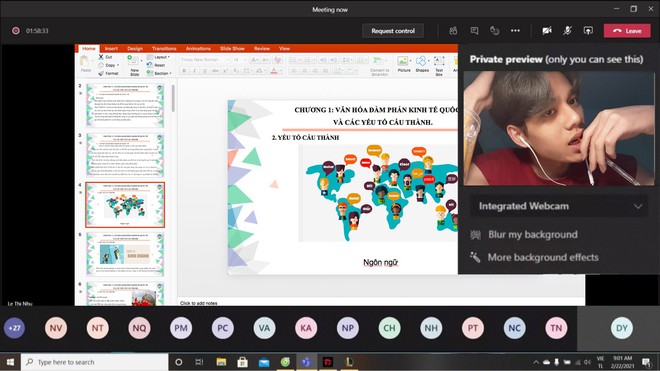This screenshot has width=660, height=371.
Task: Switch to PowerPoint Design tab
Action: click(135, 48)
